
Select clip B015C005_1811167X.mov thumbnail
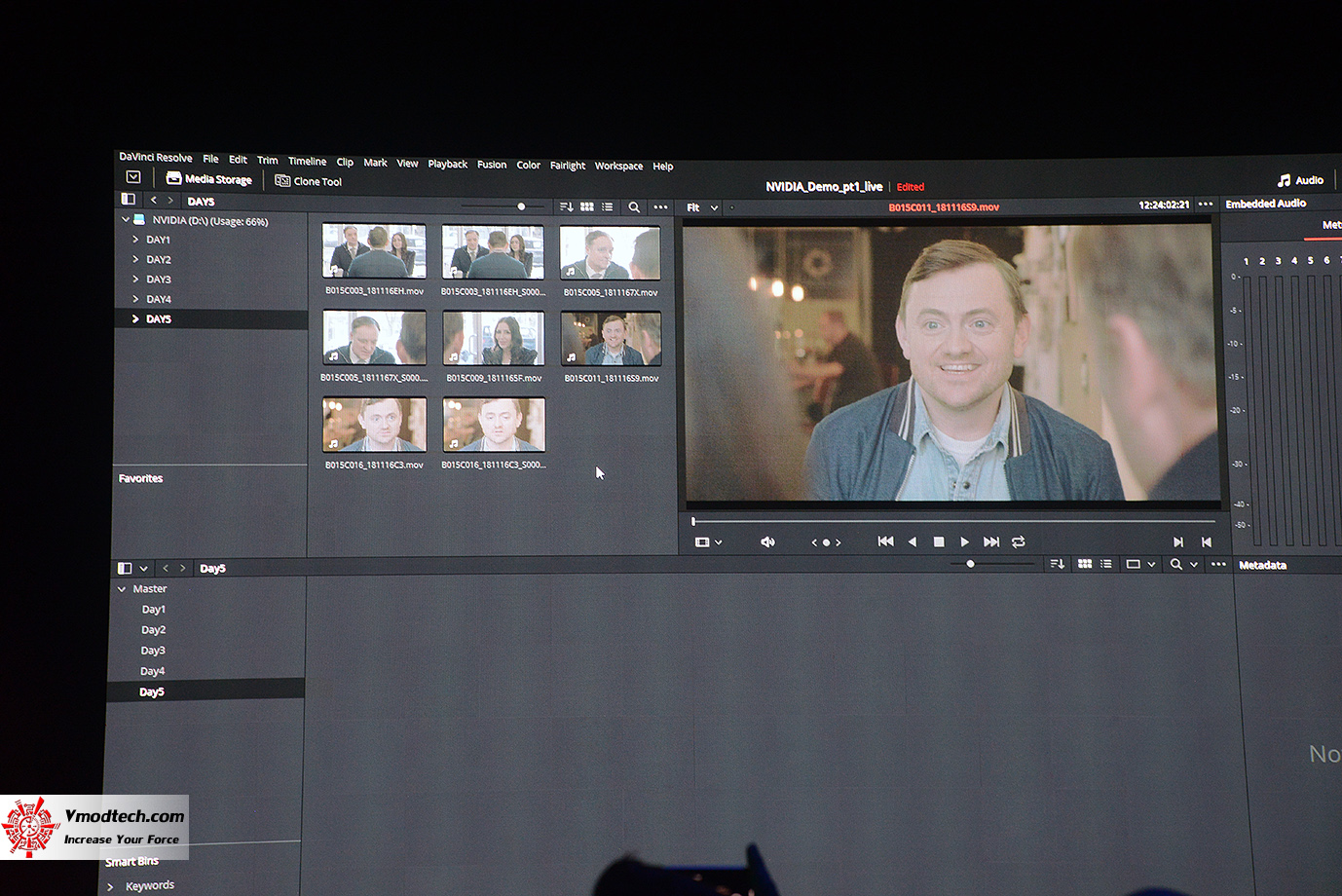coord(610,253)
